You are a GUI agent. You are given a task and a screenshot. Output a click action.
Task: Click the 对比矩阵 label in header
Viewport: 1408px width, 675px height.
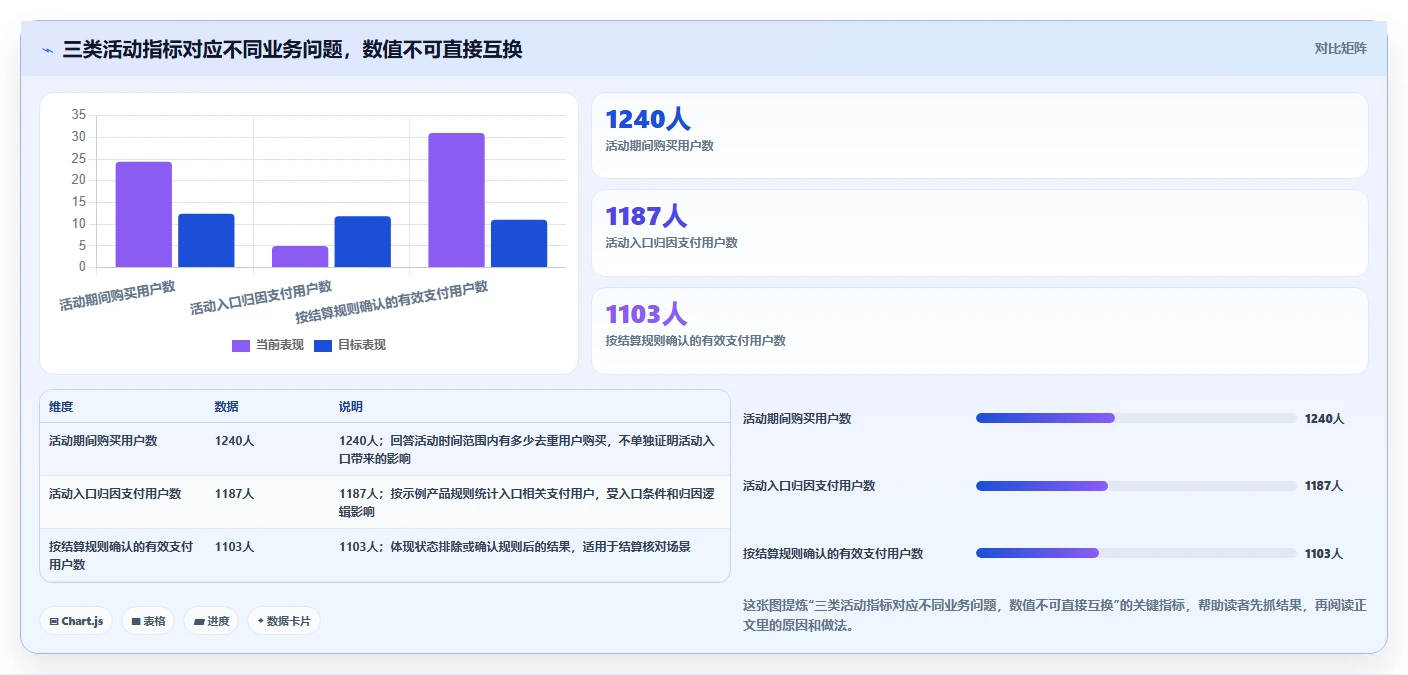click(1340, 48)
